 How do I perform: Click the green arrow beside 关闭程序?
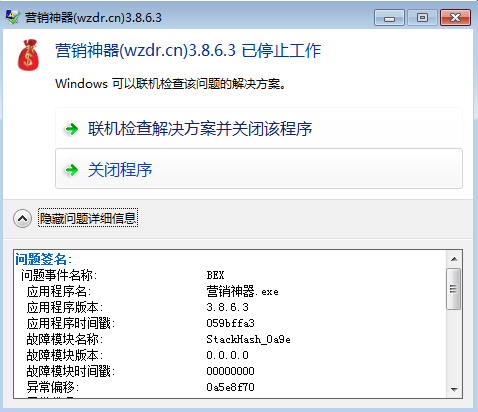71,170
